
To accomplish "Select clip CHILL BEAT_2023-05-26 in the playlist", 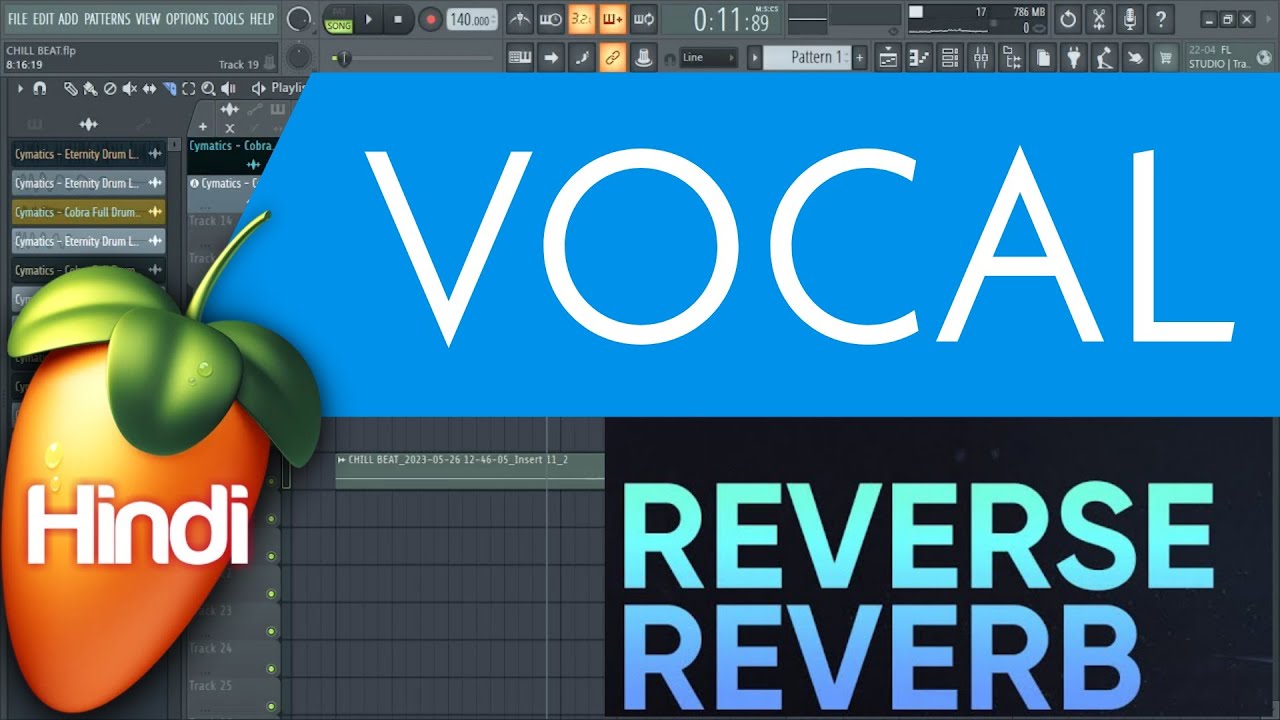I will (x=470, y=470).
